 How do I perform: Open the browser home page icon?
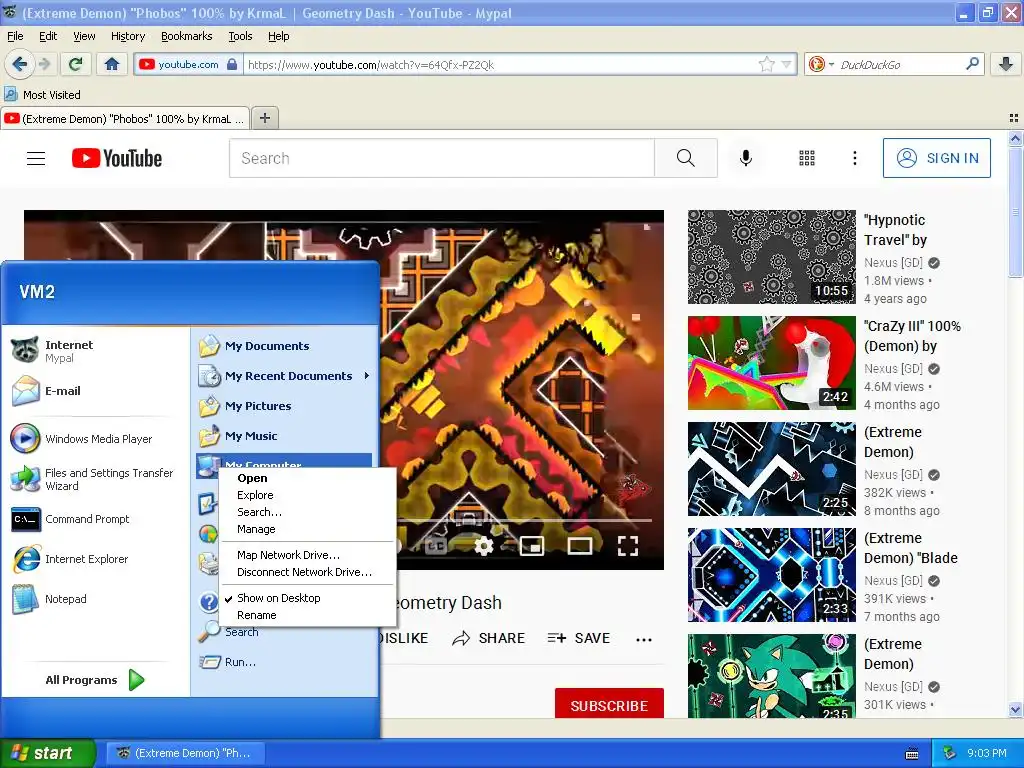112,64
